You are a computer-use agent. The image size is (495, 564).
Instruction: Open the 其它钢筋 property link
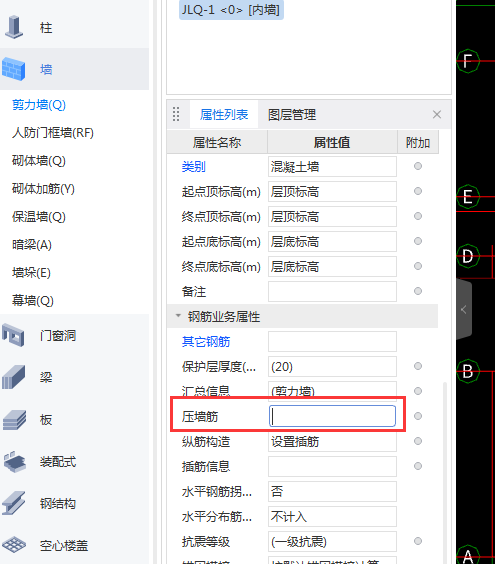click(x=206, y=341)
